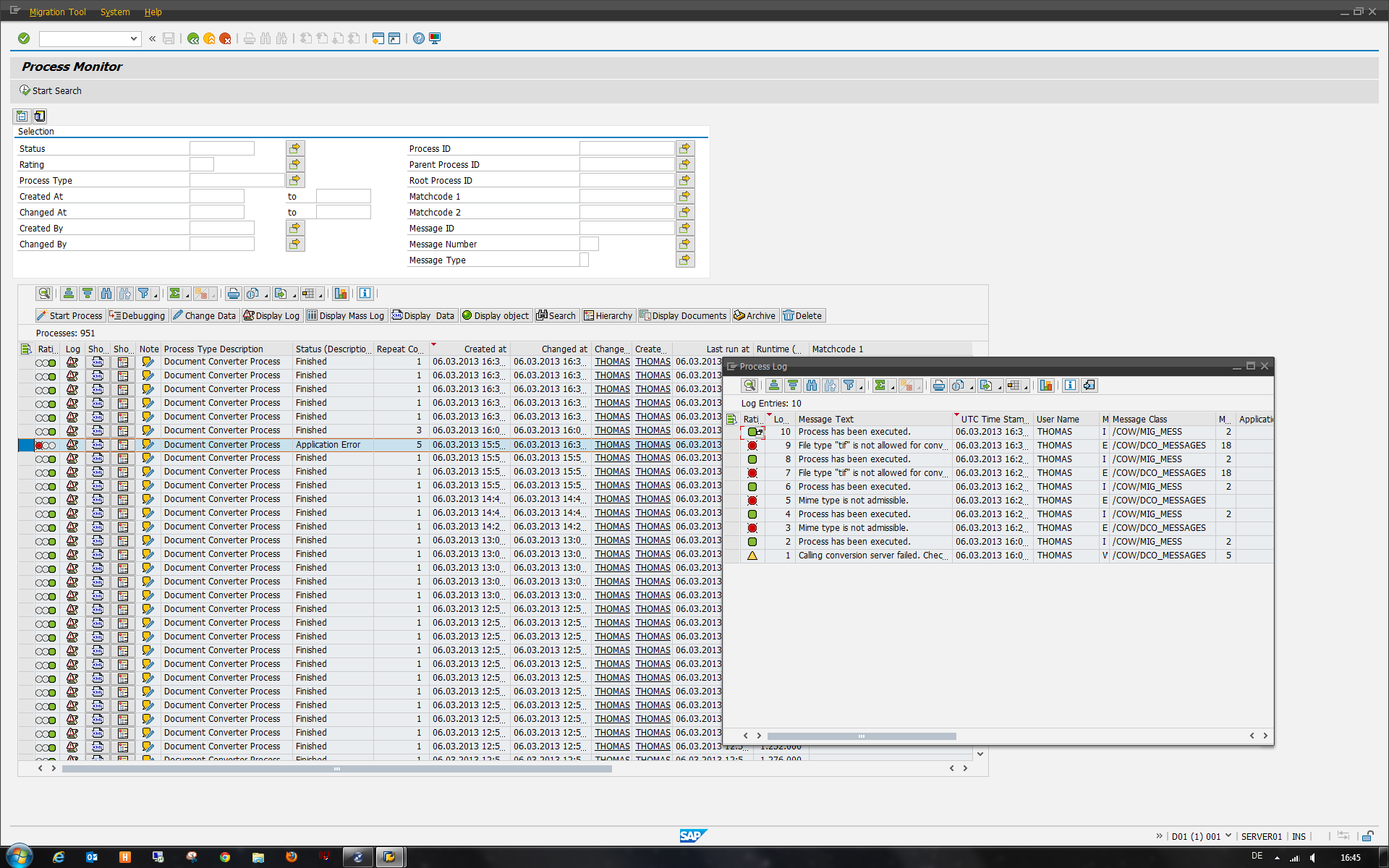Click the Details magnifier icon in process list toolbar
This screenshot has height=868, width=1389.
44,294
